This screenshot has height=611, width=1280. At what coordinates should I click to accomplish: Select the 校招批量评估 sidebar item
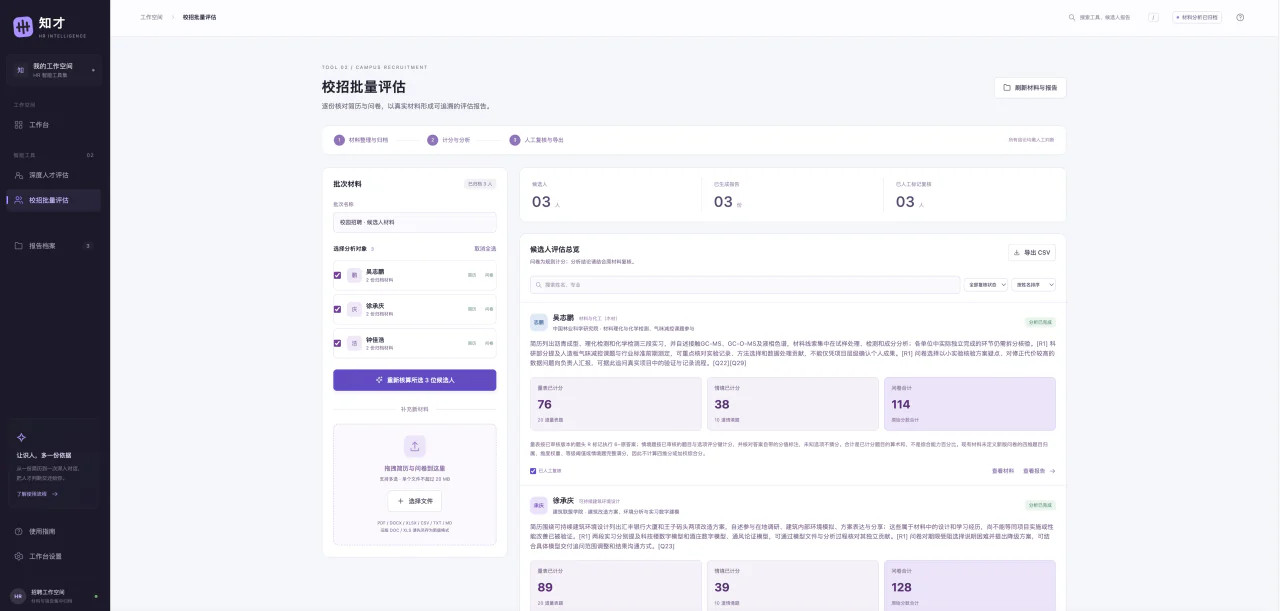coord(54,200)
